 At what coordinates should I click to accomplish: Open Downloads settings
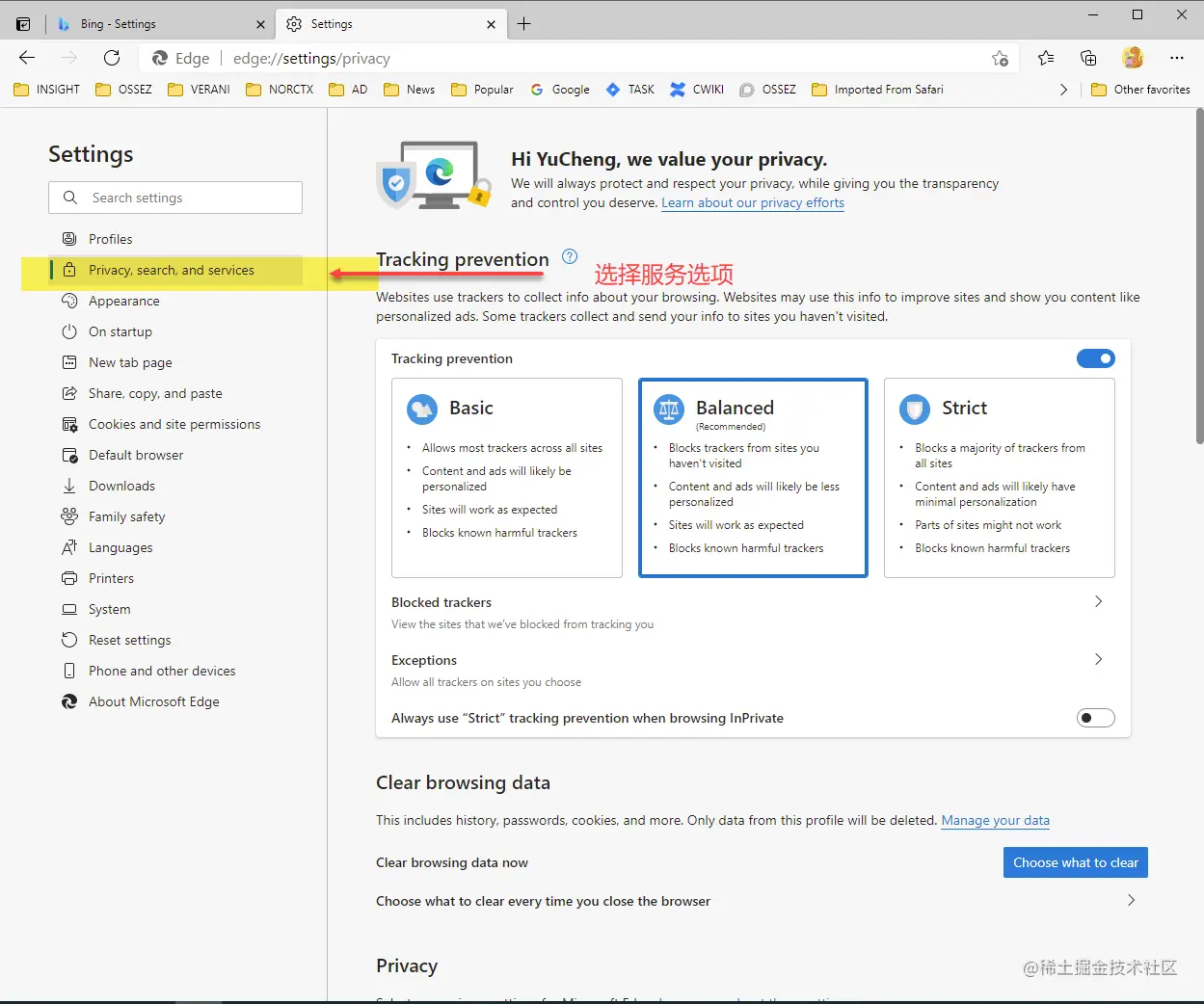point(175,486)
